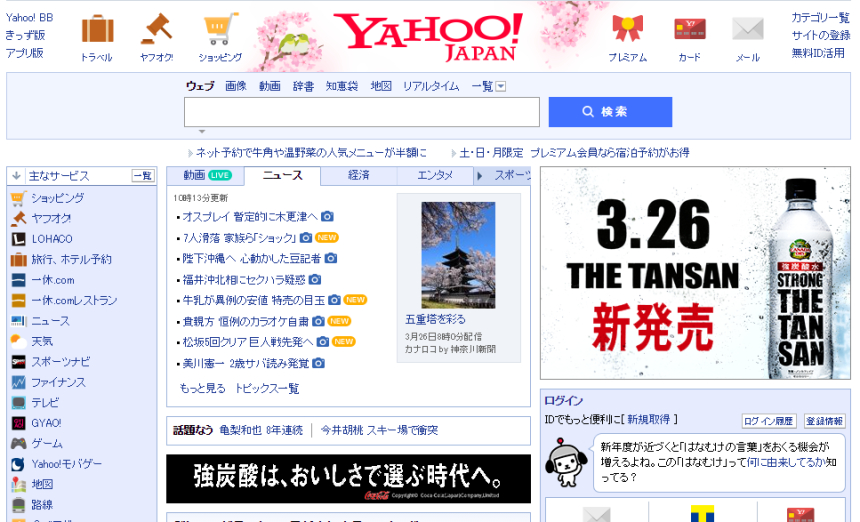Click the web search input field
The image size is (860, 522).
(x=361, y=112)
